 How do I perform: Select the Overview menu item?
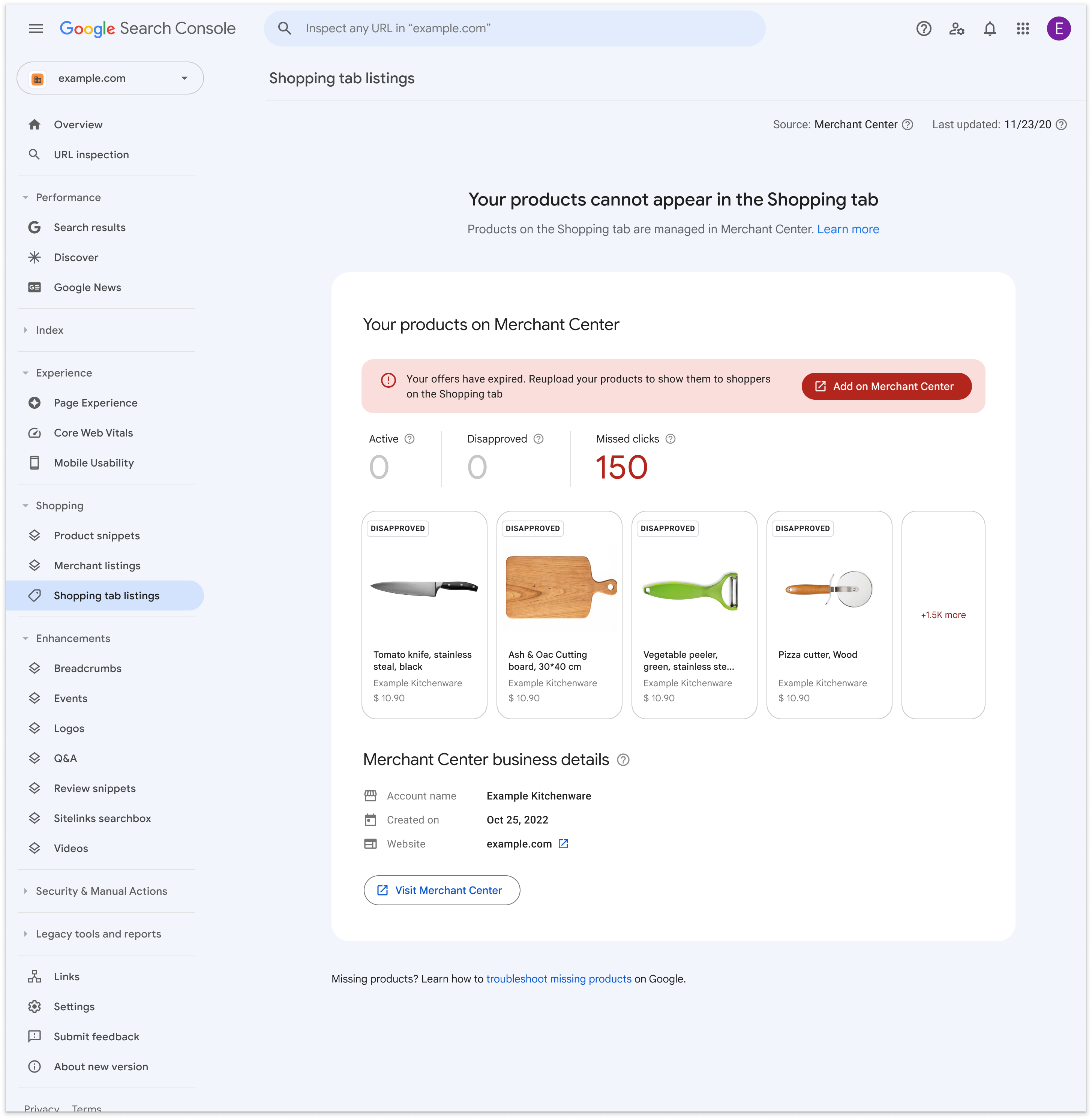coord(78,124)
